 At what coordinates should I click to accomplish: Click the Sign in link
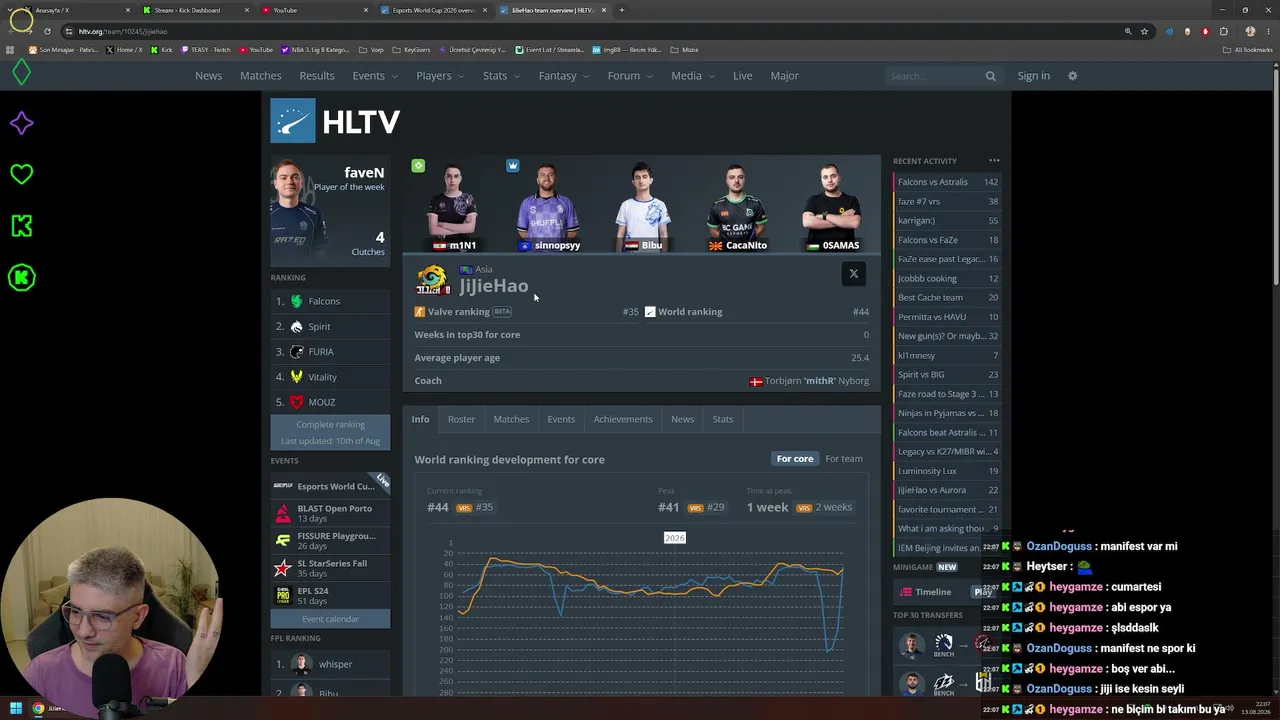point(1033,76)
